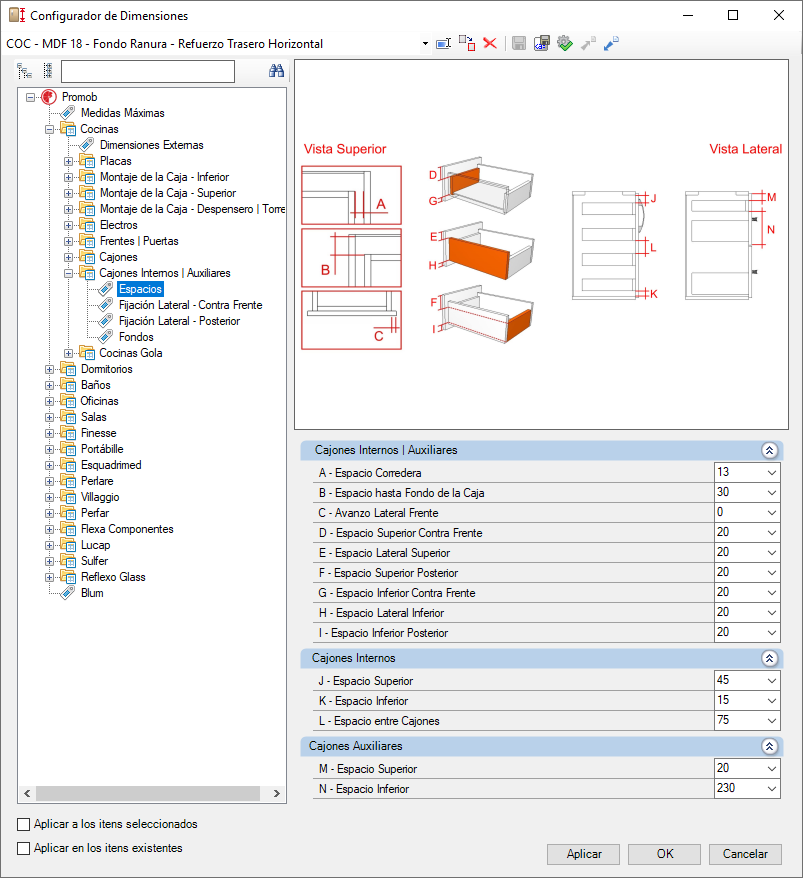Collapse the Cajones Auxiliares property section
Viewport: 803px width, 878px height.
pyautogui.click(x=769, y=746)
